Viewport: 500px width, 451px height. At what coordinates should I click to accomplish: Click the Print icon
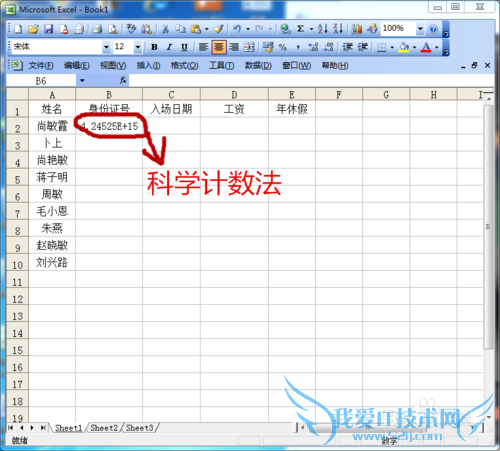(x=97, y=29)
